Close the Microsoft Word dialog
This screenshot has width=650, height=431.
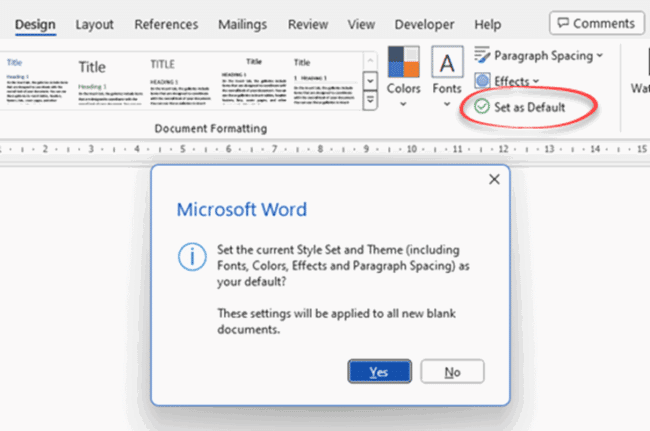pyautogui.click(x=493, y=180)
